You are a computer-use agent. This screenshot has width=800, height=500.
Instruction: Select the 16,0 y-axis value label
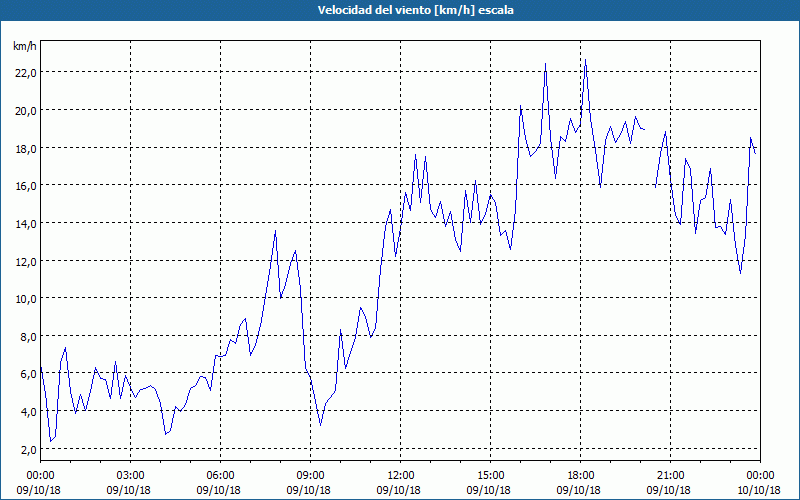click(x=26, y=186)
